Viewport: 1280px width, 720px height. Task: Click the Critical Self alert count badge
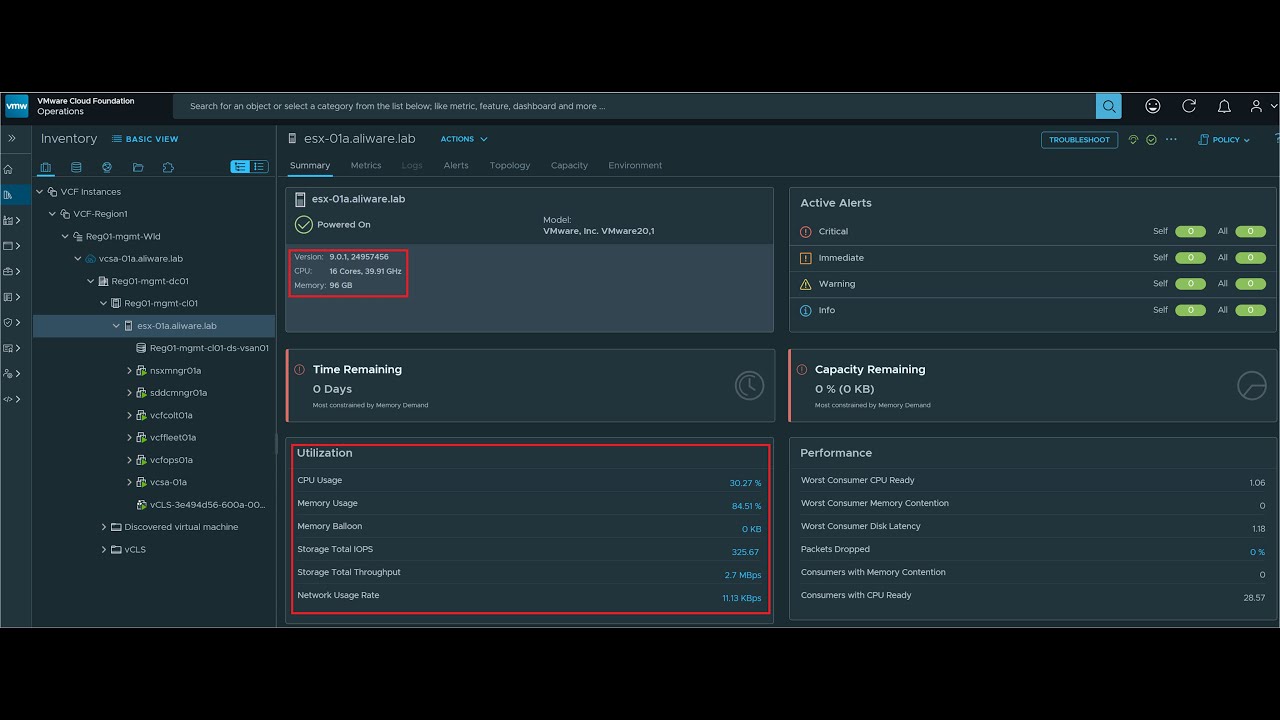[1191, 231]
